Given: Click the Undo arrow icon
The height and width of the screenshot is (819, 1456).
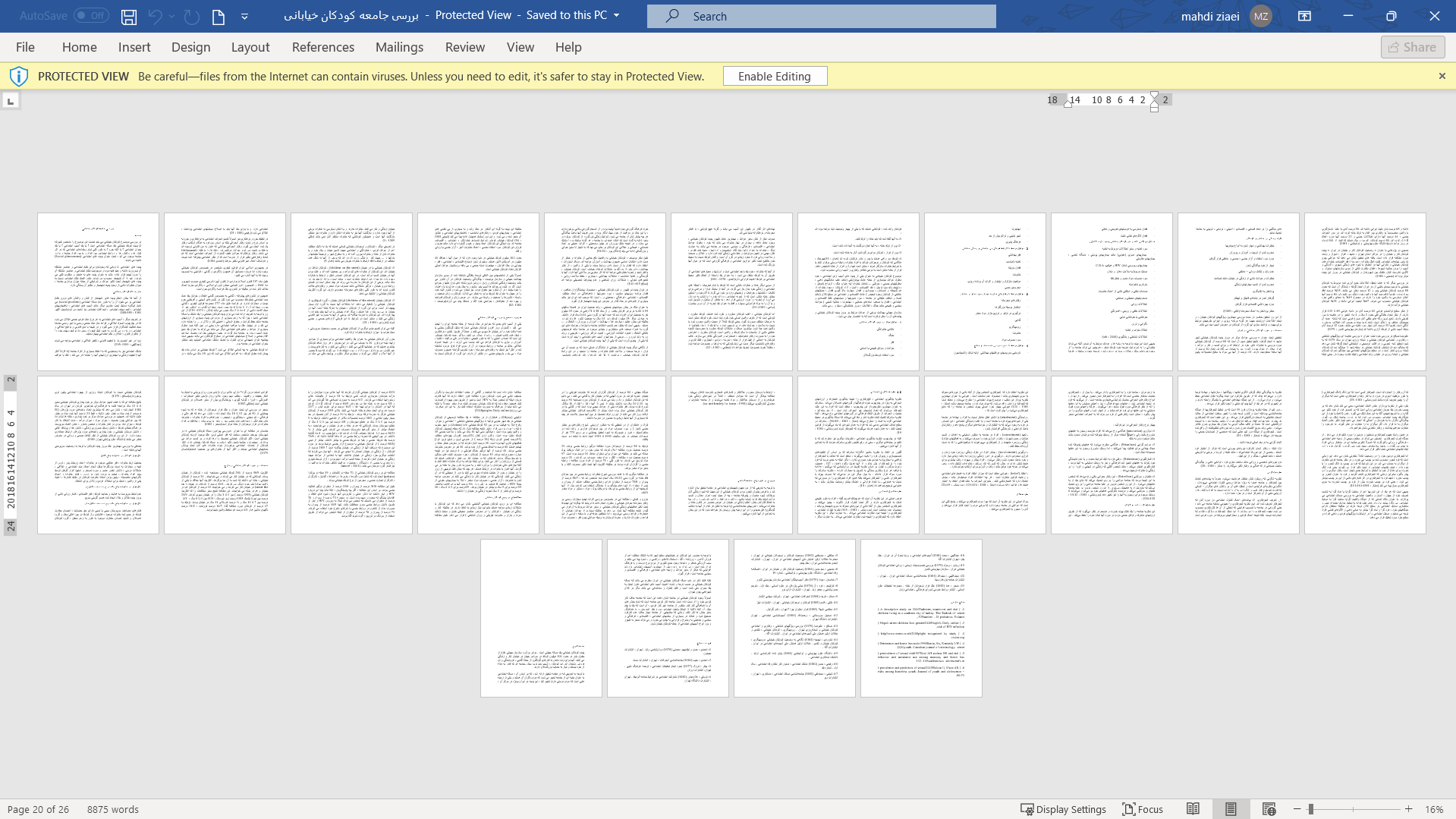Looking at the screenshot, I should 155,16.
